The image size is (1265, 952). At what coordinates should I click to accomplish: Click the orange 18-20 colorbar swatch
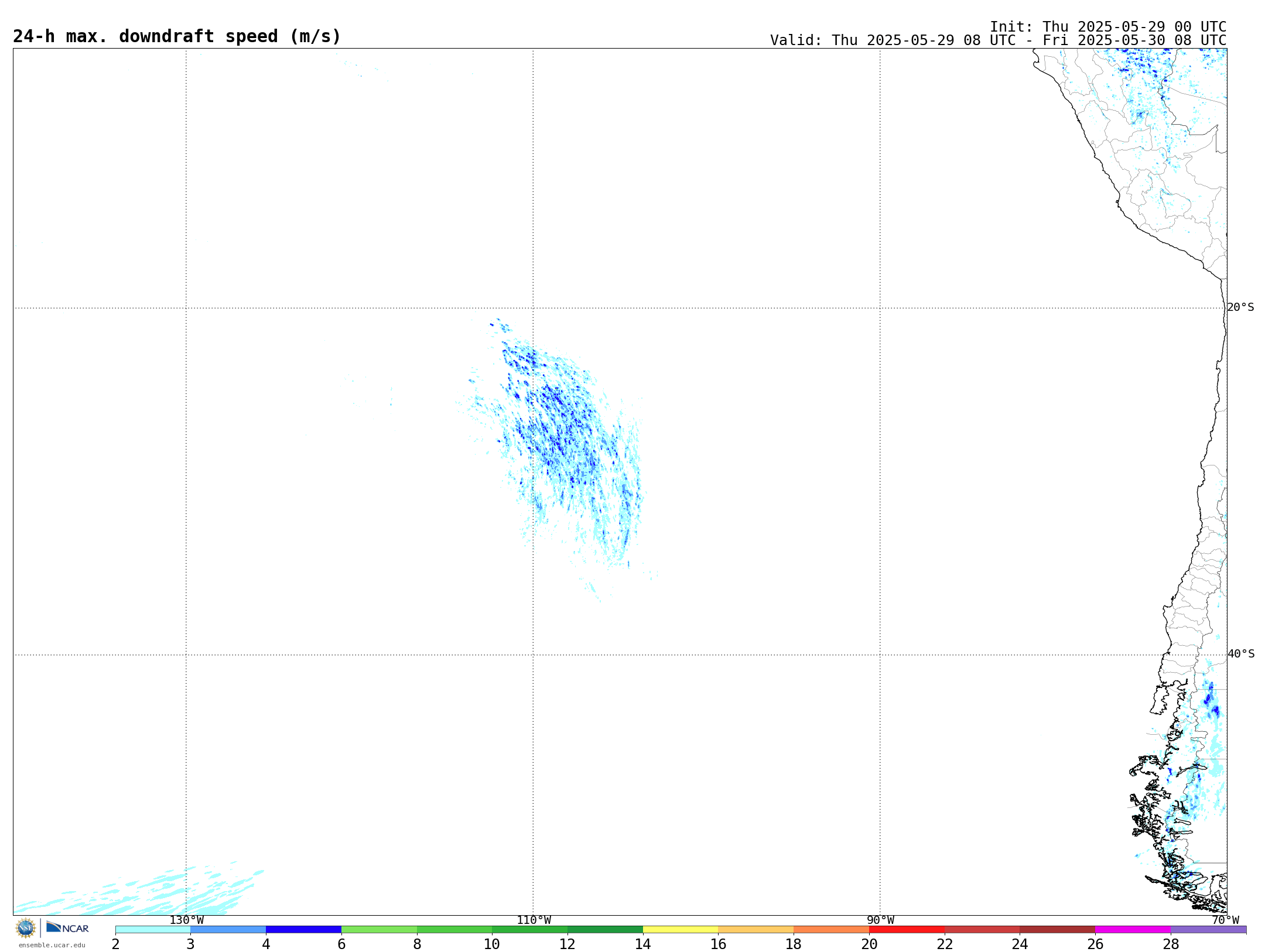832,930
